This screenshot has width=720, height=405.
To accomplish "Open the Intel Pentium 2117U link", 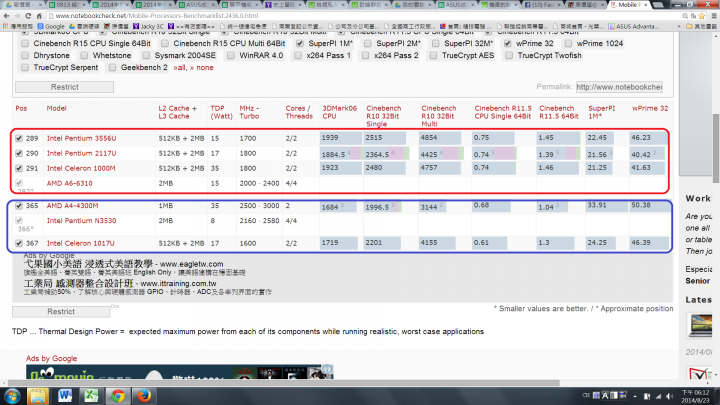I will click(x=81, y=153).
